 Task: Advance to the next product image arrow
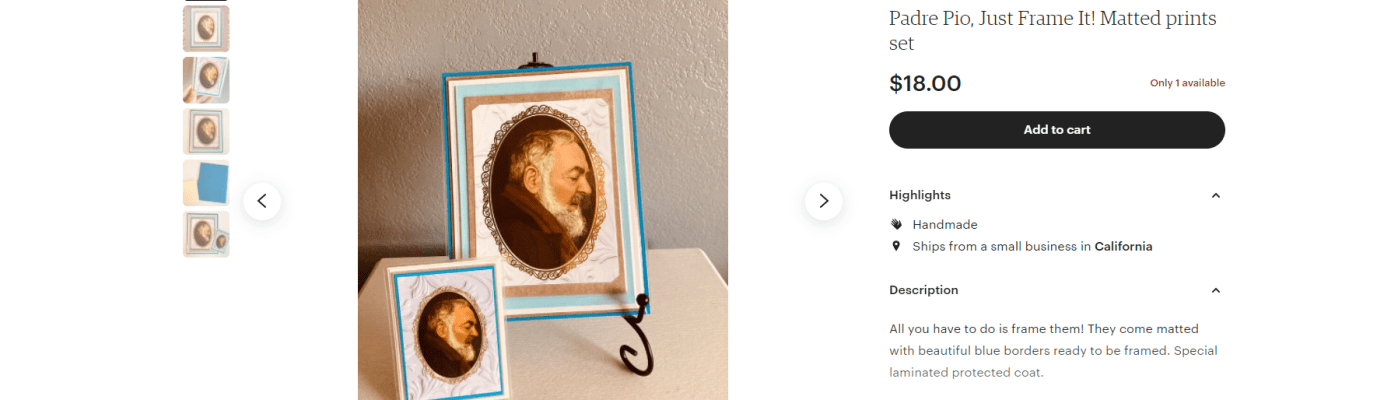point(823,201)
